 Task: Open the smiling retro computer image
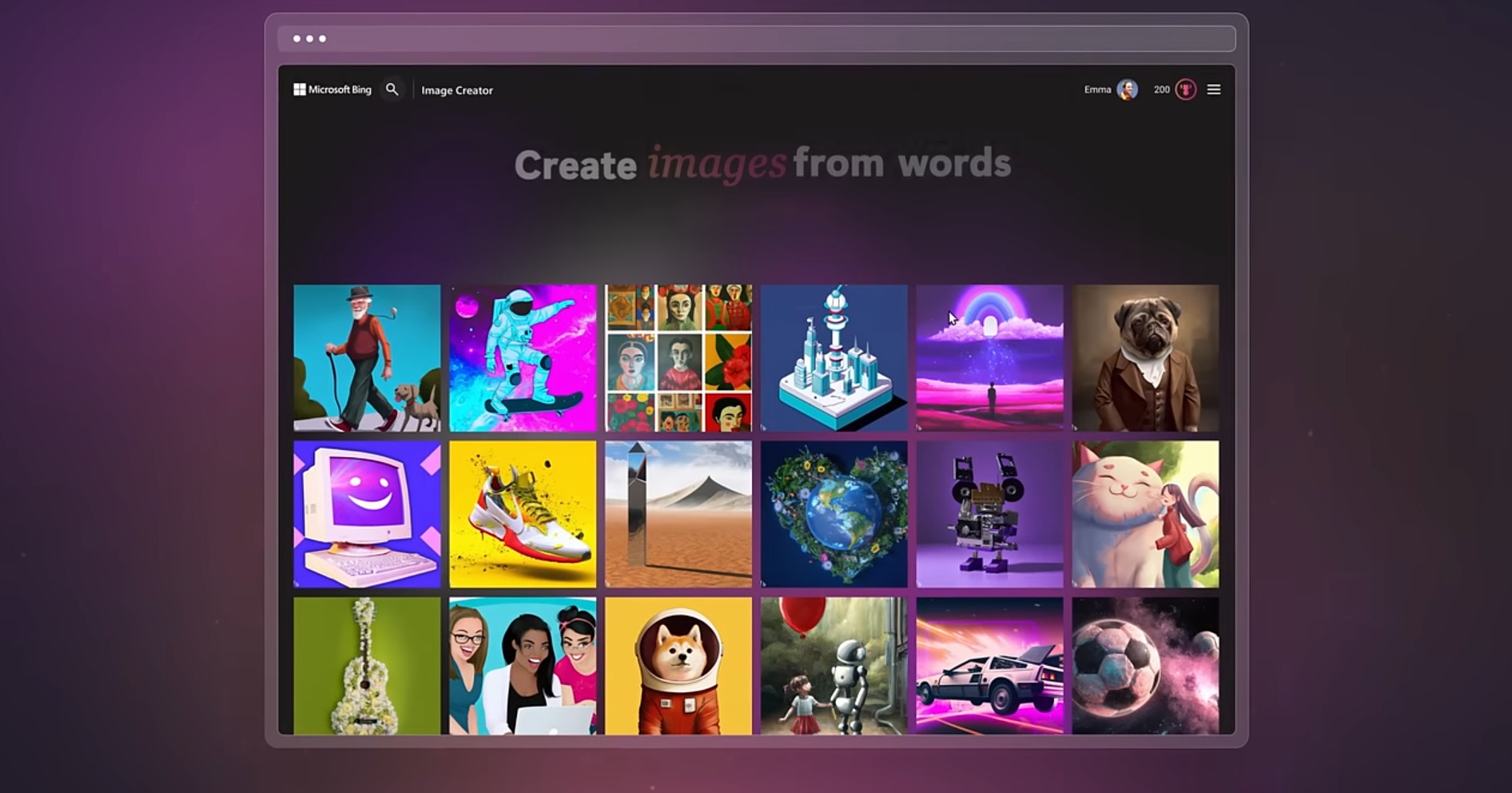coord(367,514)
